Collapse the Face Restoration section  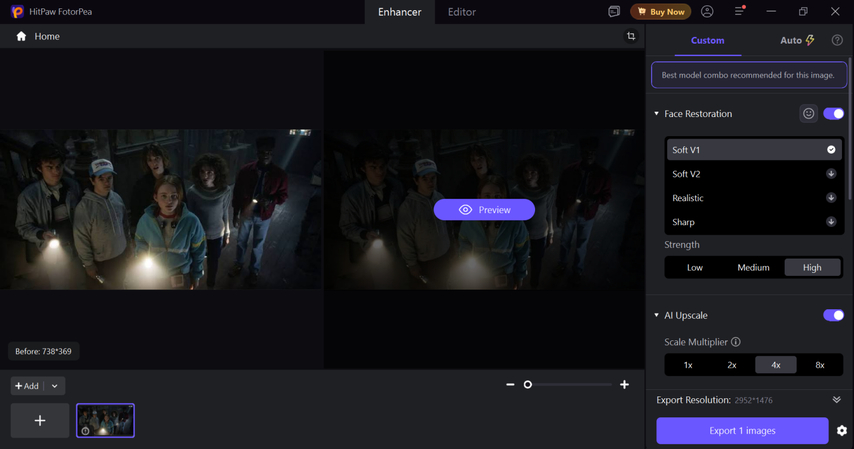pyautogui.click(x=656, y=113)
